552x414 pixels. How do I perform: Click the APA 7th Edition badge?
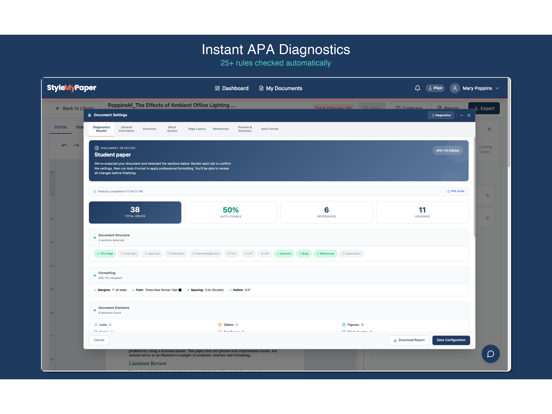click(447, 150)
